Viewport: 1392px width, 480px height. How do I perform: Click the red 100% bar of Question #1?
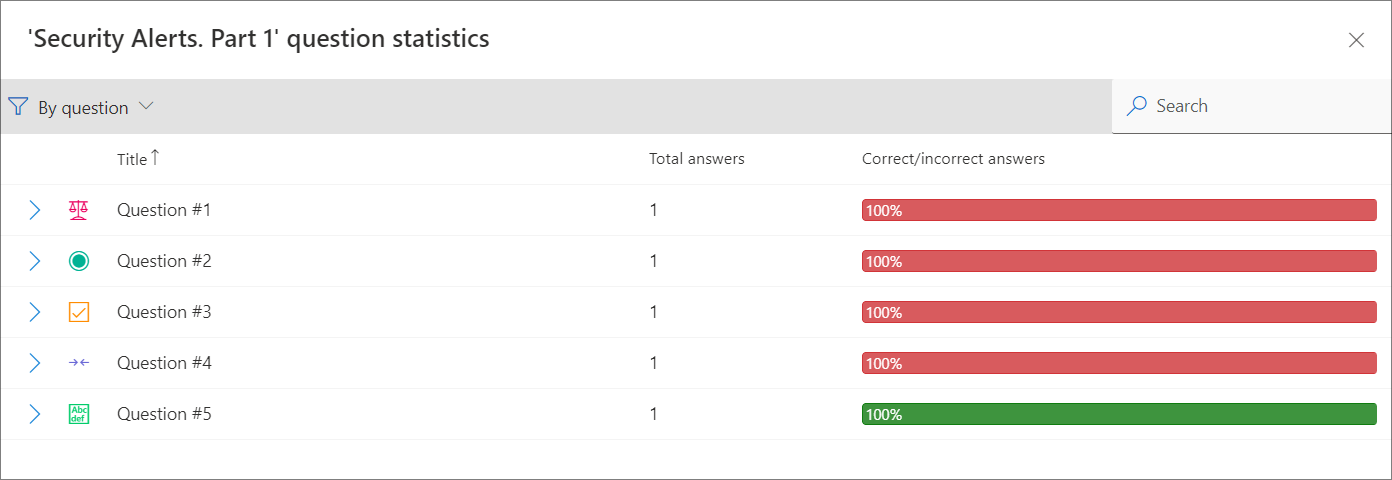1119,210
